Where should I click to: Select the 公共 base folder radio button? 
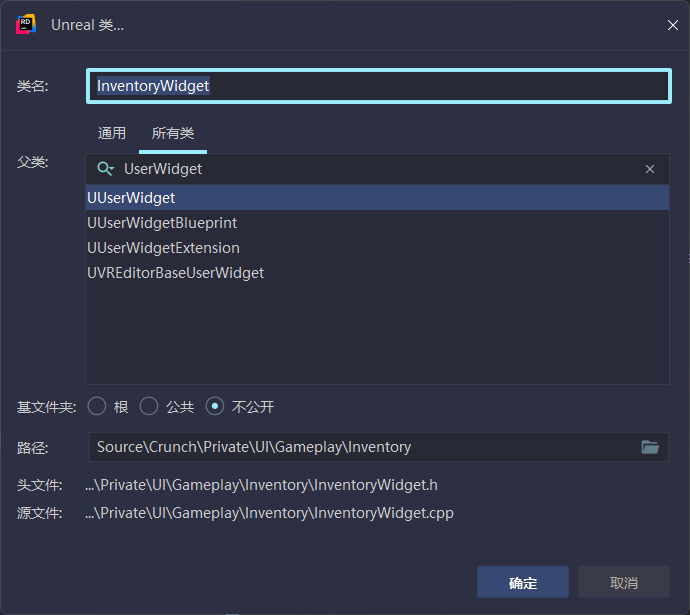coord(149,406)
